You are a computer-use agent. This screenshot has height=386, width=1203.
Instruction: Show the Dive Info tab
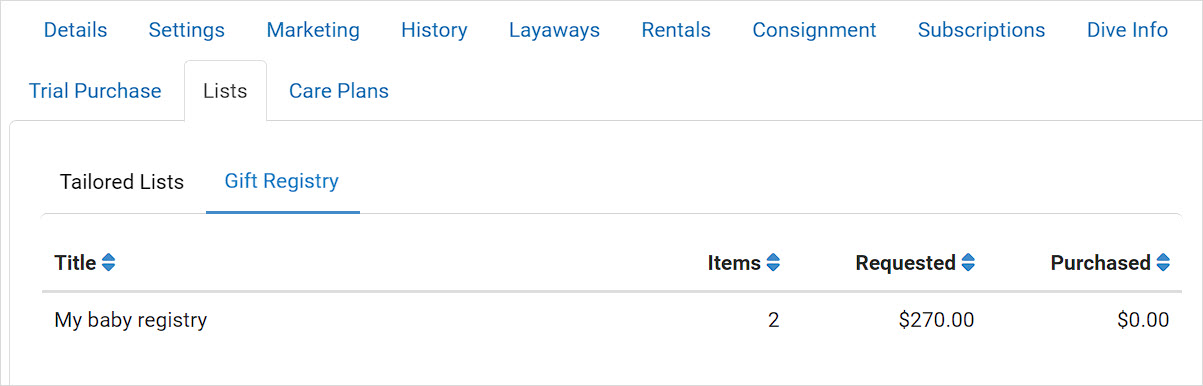[1127, 30]
